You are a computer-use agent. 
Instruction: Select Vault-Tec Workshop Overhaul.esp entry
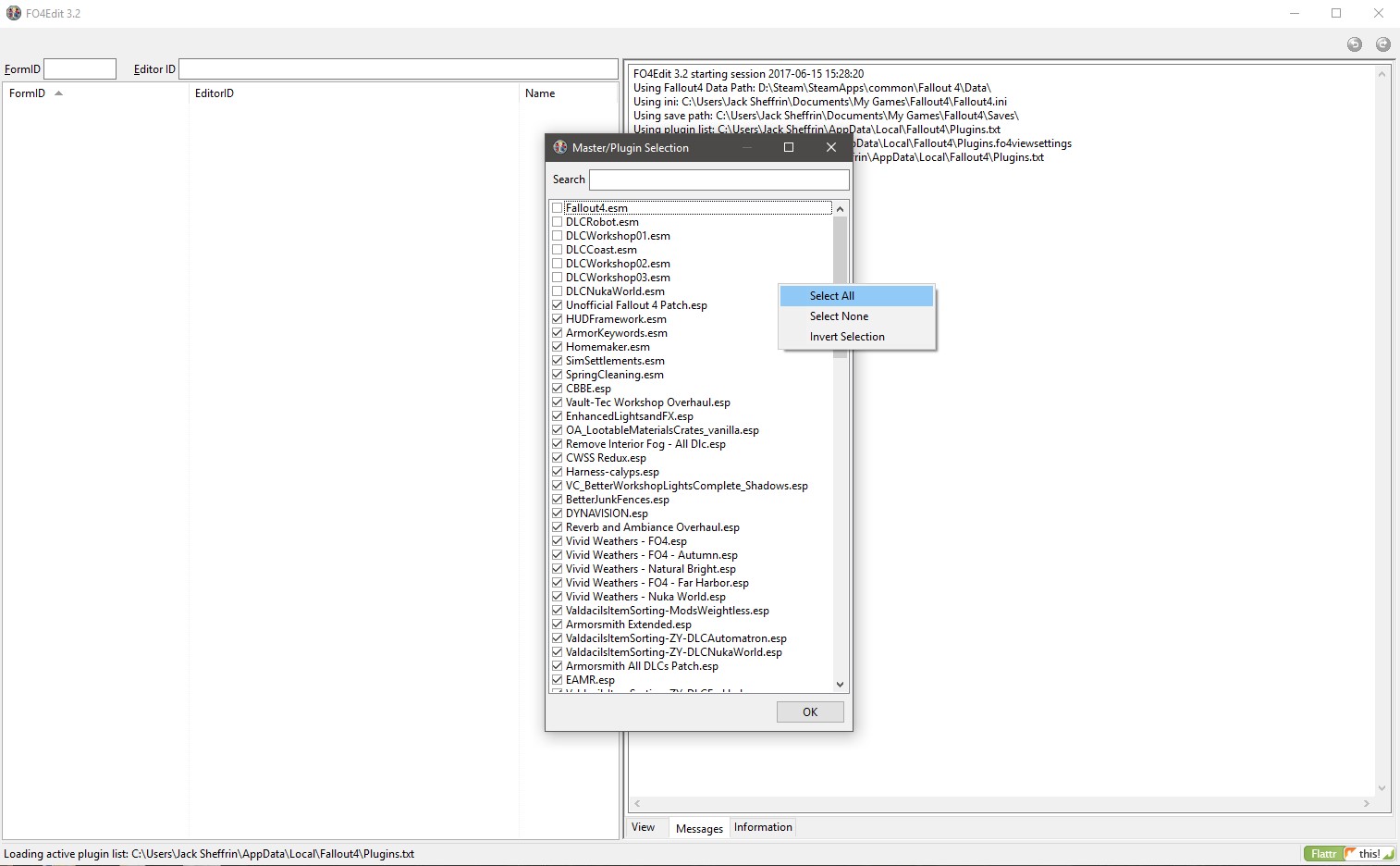click(648, 402)
